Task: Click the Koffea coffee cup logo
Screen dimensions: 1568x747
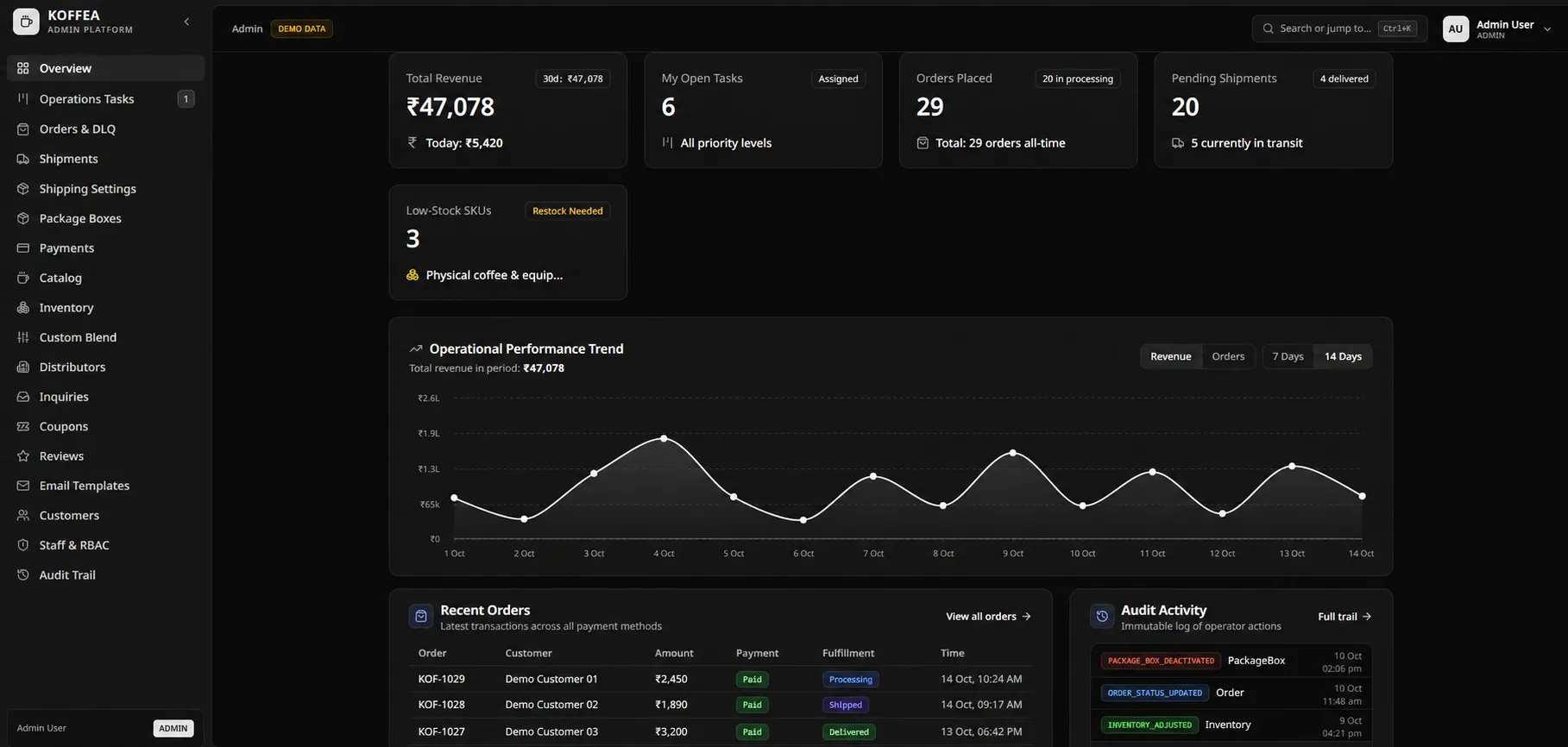Action: point(26,22)
